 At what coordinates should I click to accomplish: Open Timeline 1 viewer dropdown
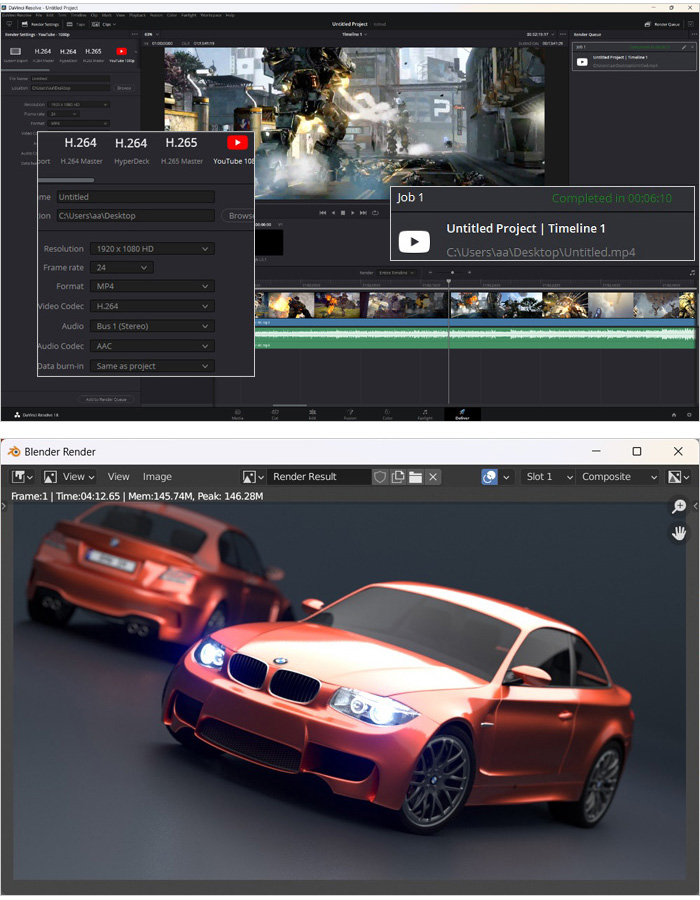pyautogui.click(x=355, y=34)
